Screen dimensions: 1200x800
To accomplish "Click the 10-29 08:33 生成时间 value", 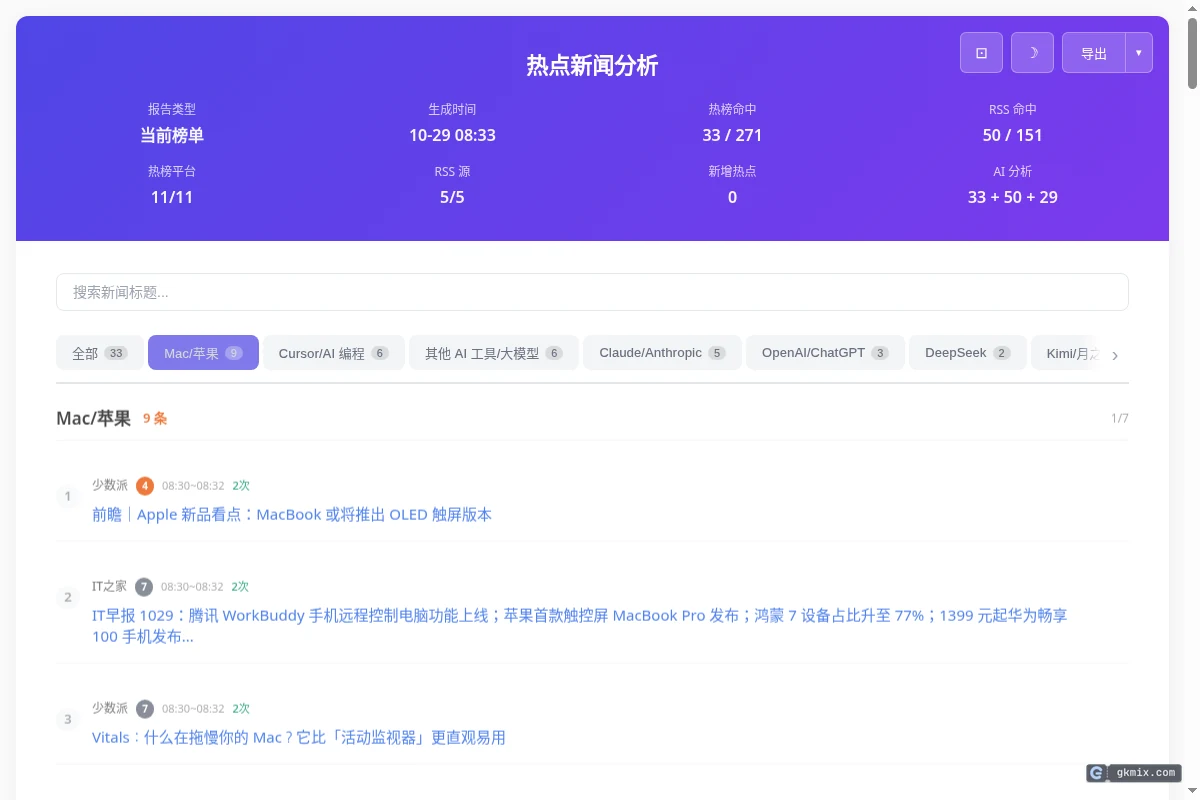I will click(452, 135).
